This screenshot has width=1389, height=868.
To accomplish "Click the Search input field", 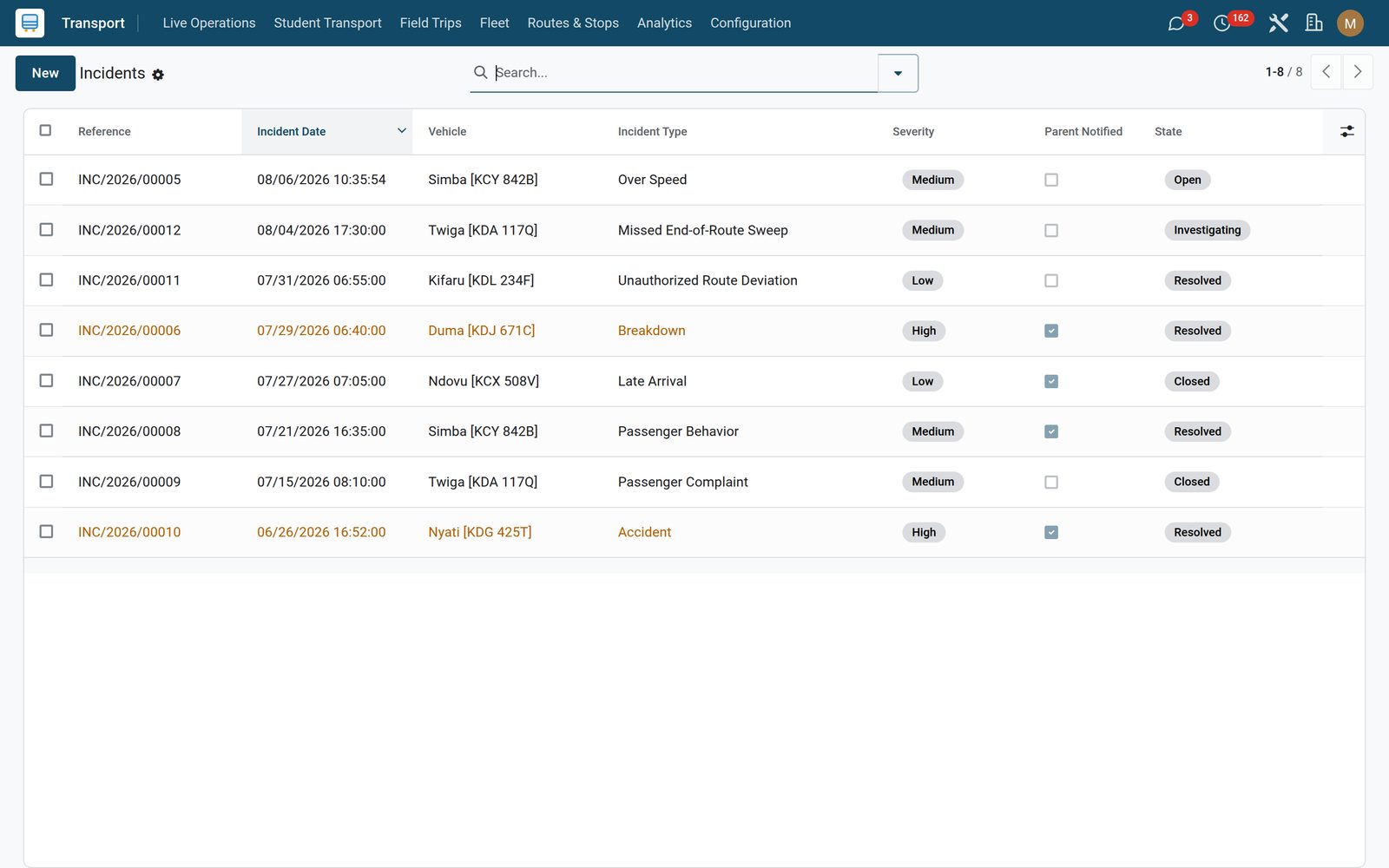I will (684, 73).
